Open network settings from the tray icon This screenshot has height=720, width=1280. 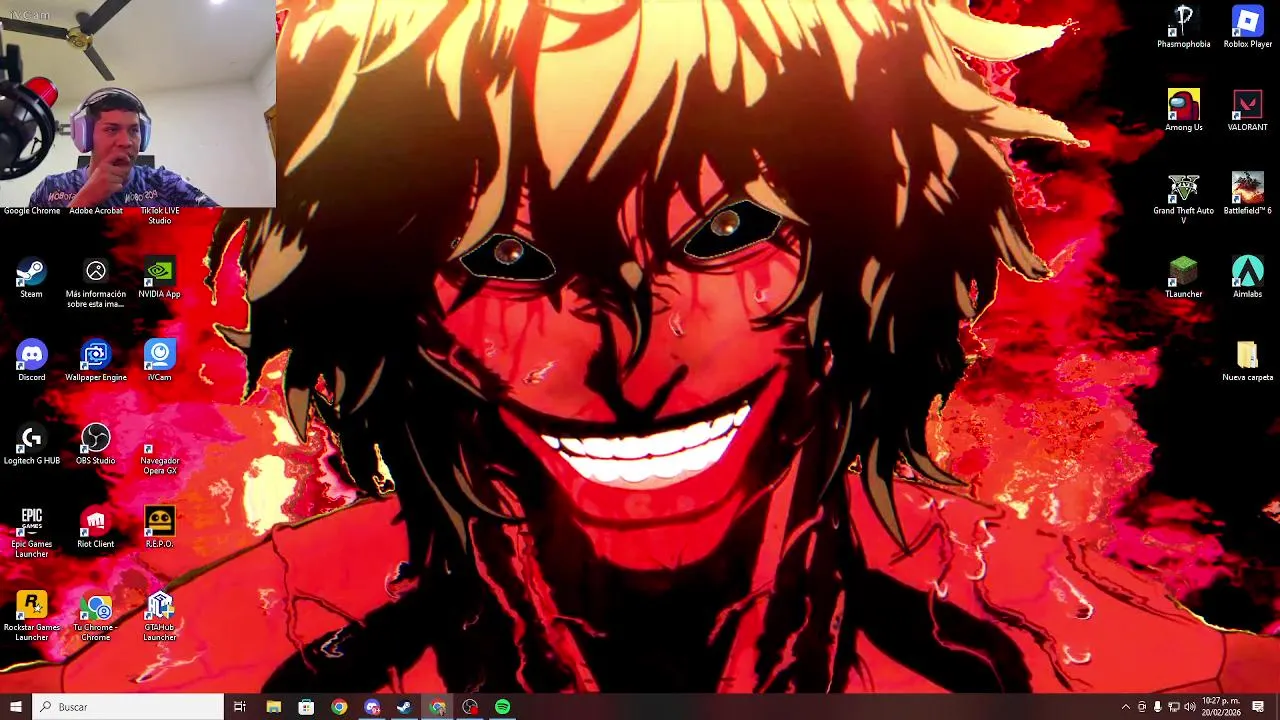pyautogui.click(x=1174, y=707)
